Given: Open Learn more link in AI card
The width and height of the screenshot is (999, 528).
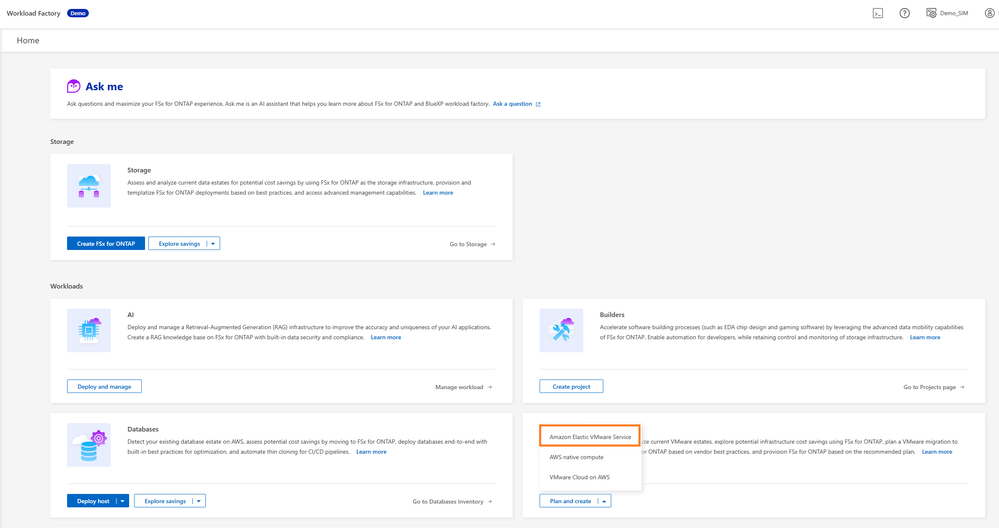Looking at the screenshot, I should pos(385,338).
